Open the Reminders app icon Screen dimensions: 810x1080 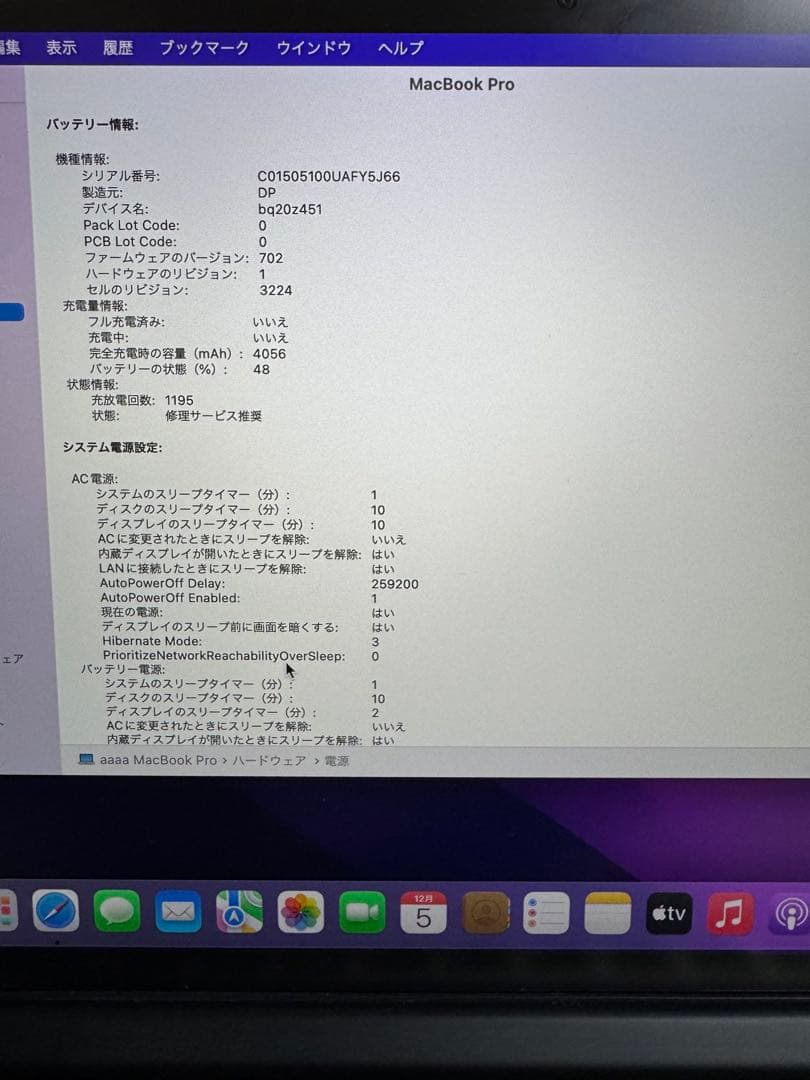click(546, 913)
